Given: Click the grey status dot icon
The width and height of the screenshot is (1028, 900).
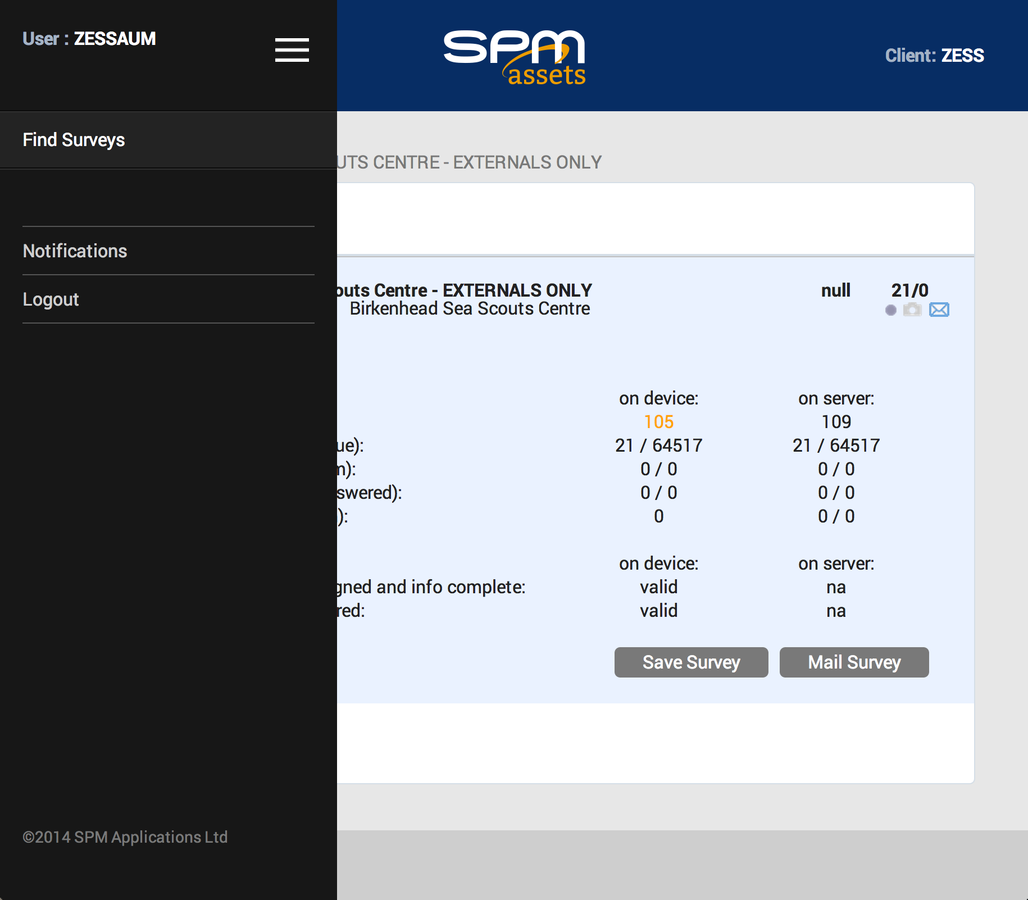Looking at the screenshot, I should tap(890, 310).
